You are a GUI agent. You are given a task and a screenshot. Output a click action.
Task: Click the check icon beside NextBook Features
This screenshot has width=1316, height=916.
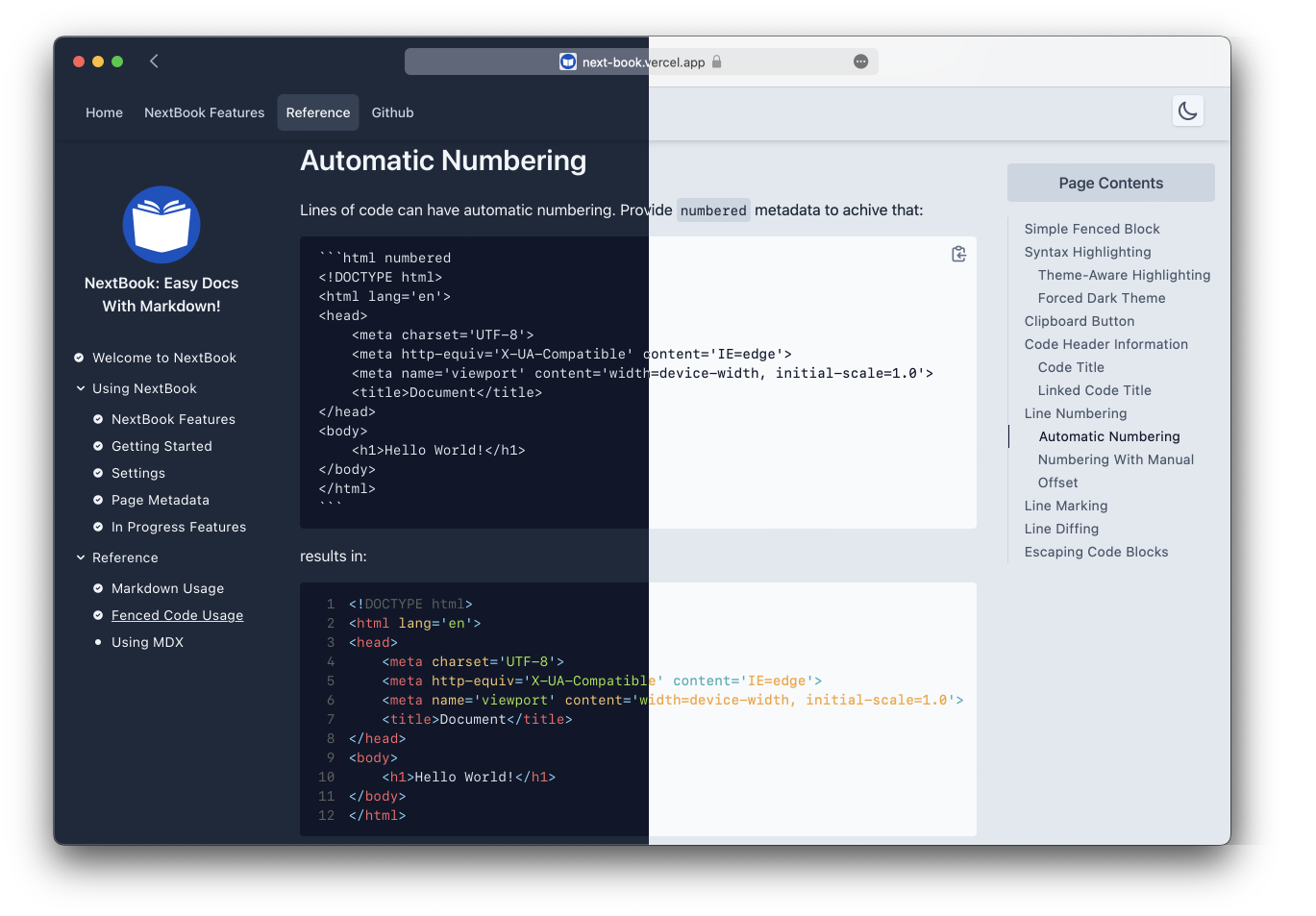click(98, 419)
